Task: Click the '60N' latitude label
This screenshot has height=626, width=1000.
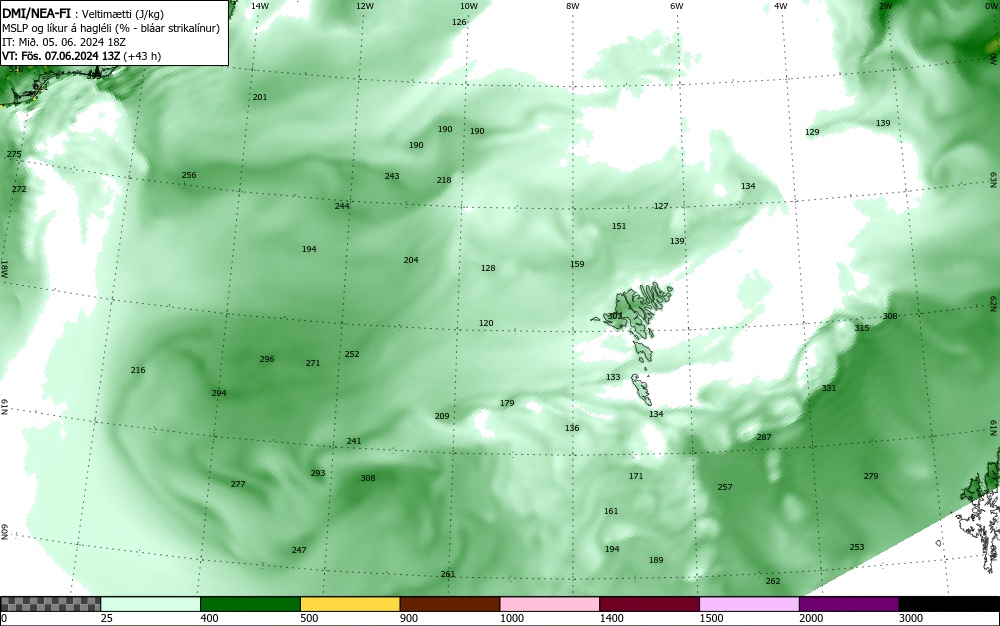Action: [x=4, y=532]
